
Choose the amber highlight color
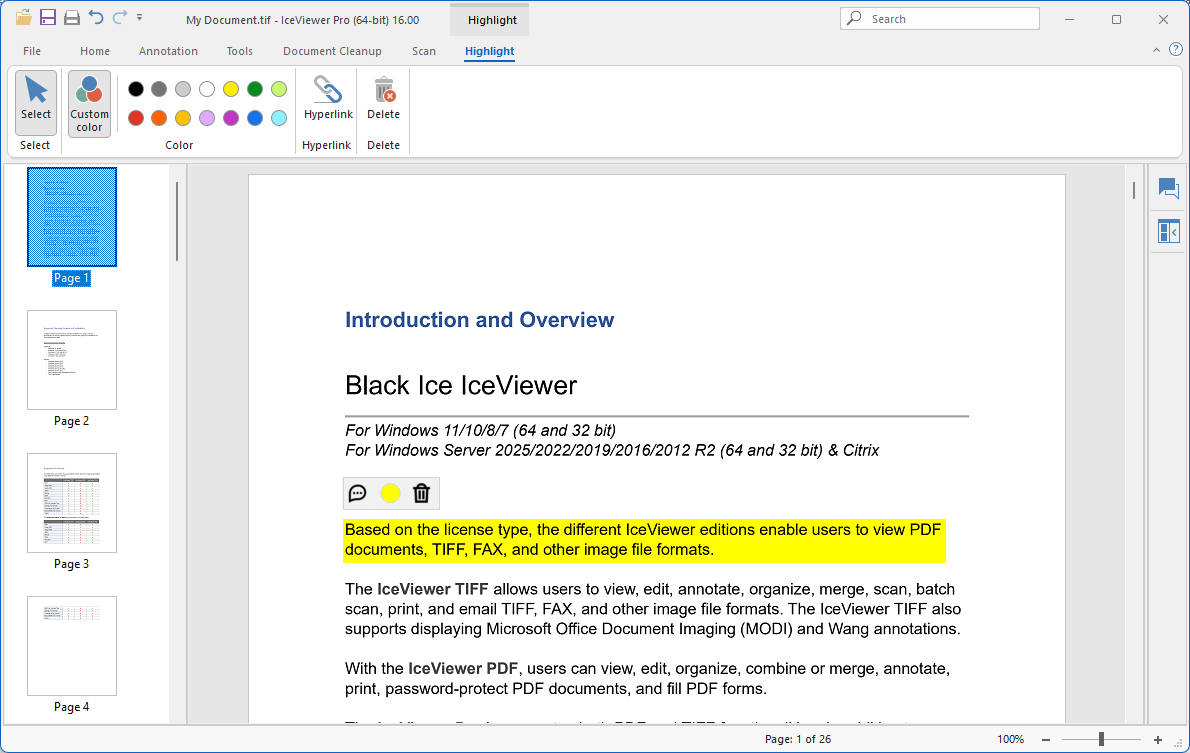pyautogui.click(x=183, y=118)
